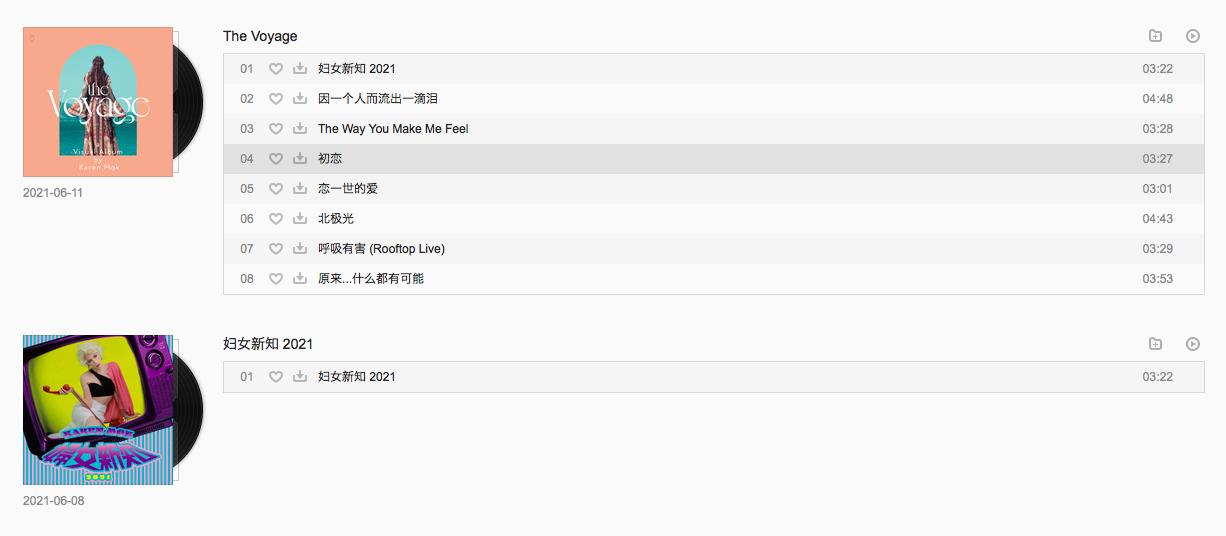Play the 妇女新知 2021 single album
This screenshot has width=1226, height=536.
coord(1193,344)
